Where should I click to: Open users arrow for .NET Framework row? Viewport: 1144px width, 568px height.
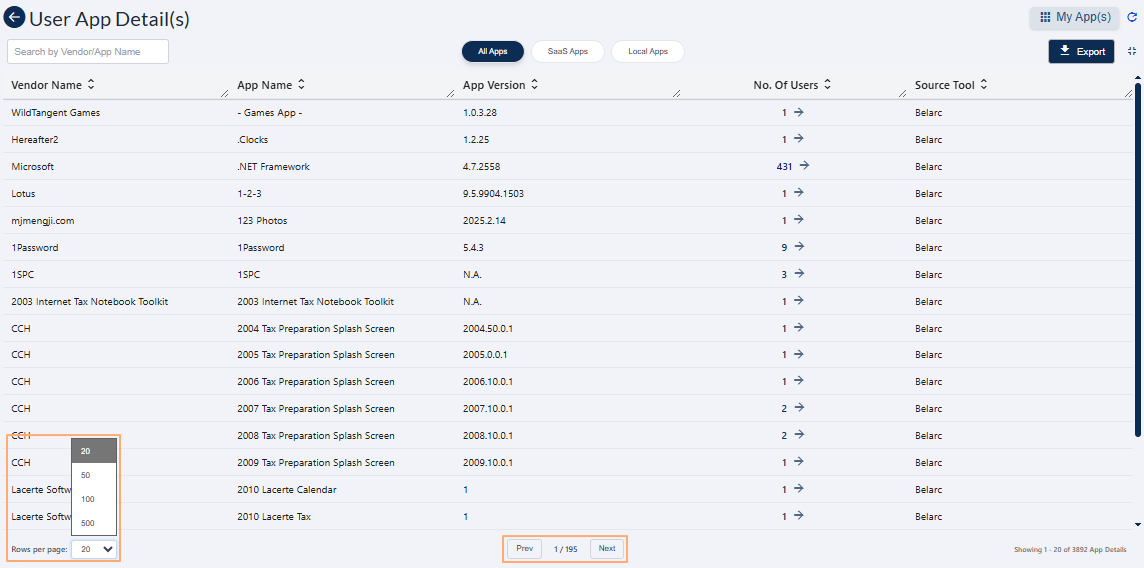click(x=804, y=166)
